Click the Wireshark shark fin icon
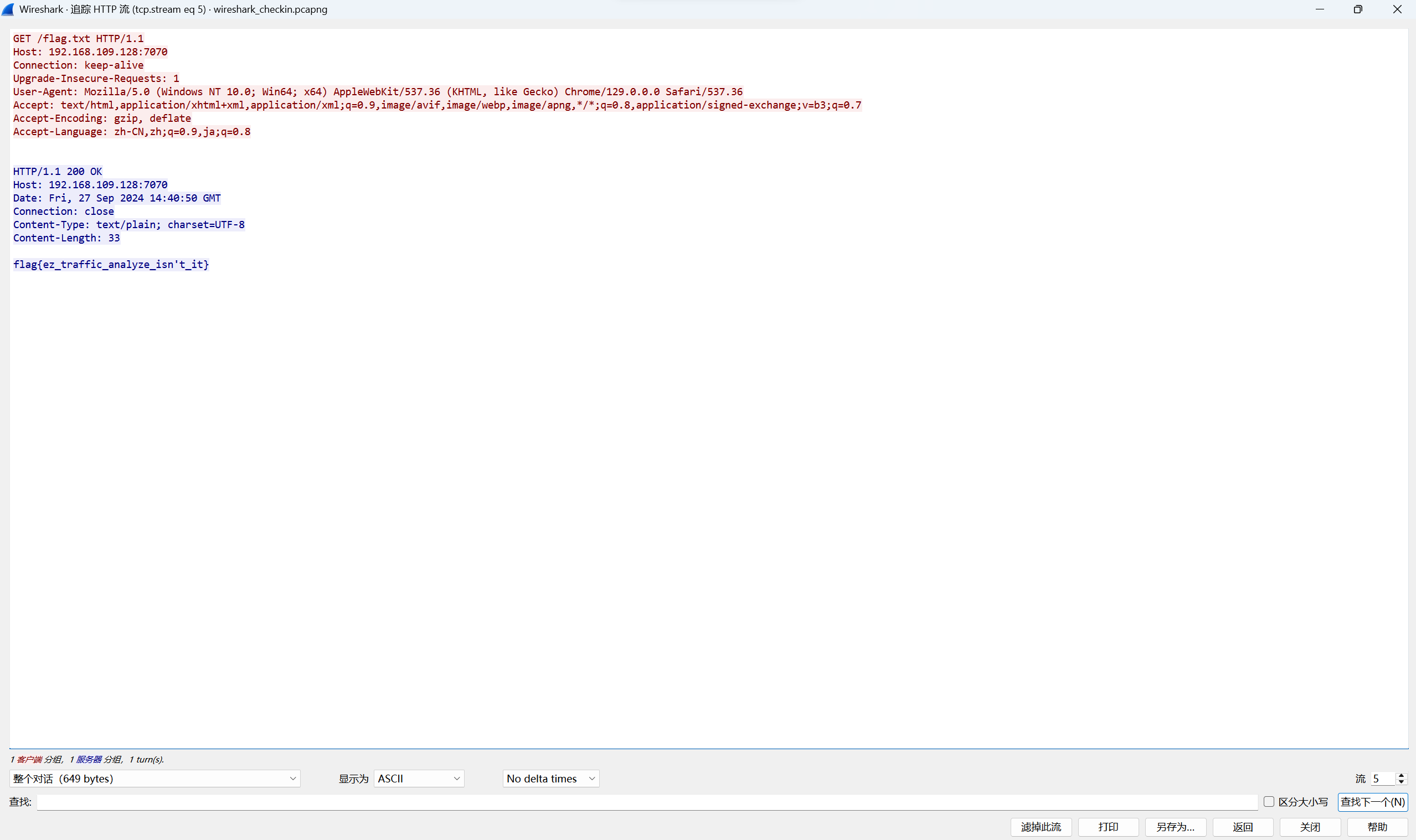The height and width of the screenshot is (840, 1416). (x=8, y=9)
